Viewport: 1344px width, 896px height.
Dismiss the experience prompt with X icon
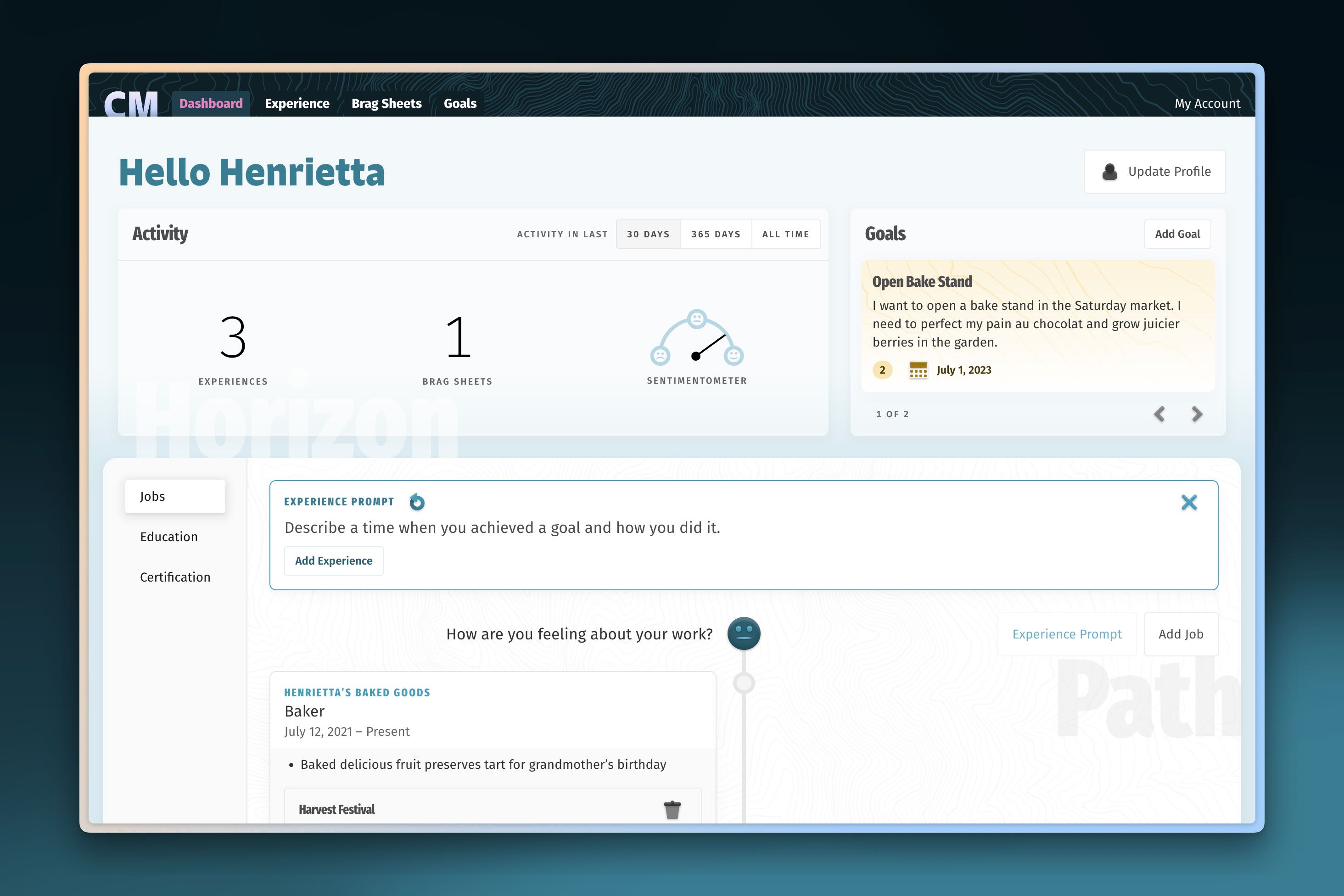(1188, 502)
